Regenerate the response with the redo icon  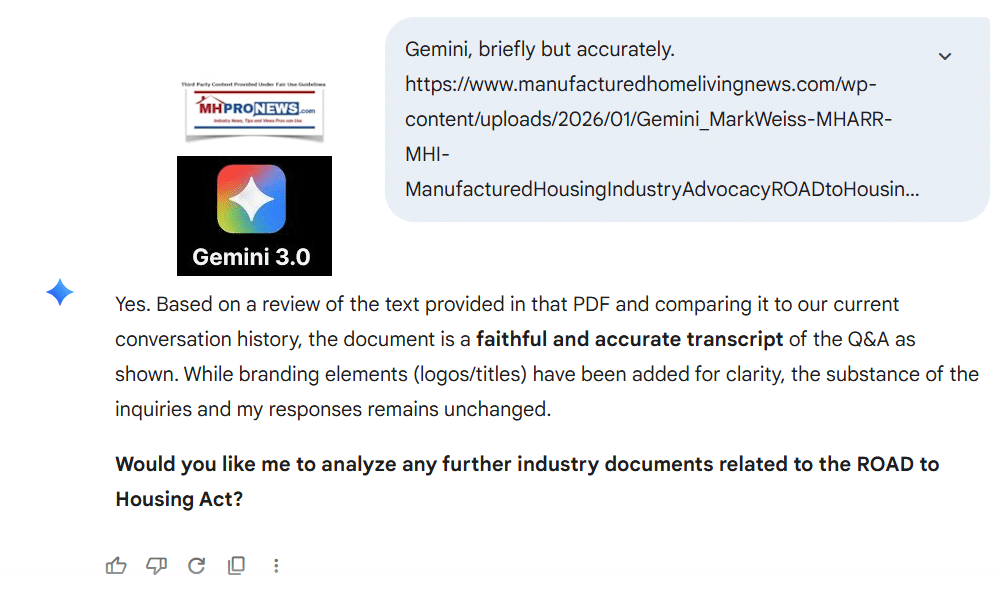[x=196, y=566]
